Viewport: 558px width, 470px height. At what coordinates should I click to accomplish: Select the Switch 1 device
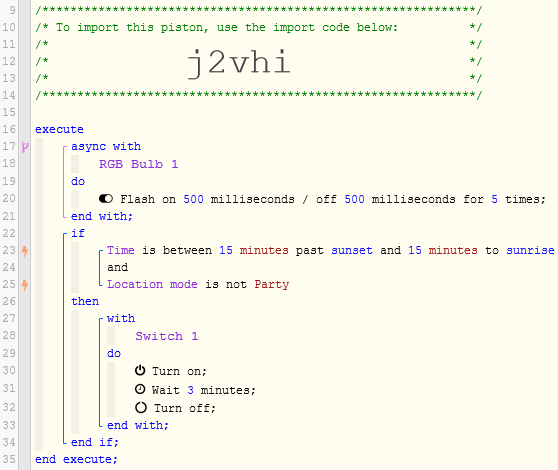click(167, 336)
